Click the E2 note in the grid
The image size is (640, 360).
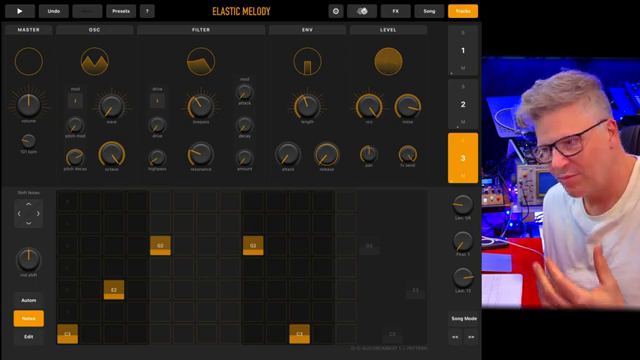[114, 290]
